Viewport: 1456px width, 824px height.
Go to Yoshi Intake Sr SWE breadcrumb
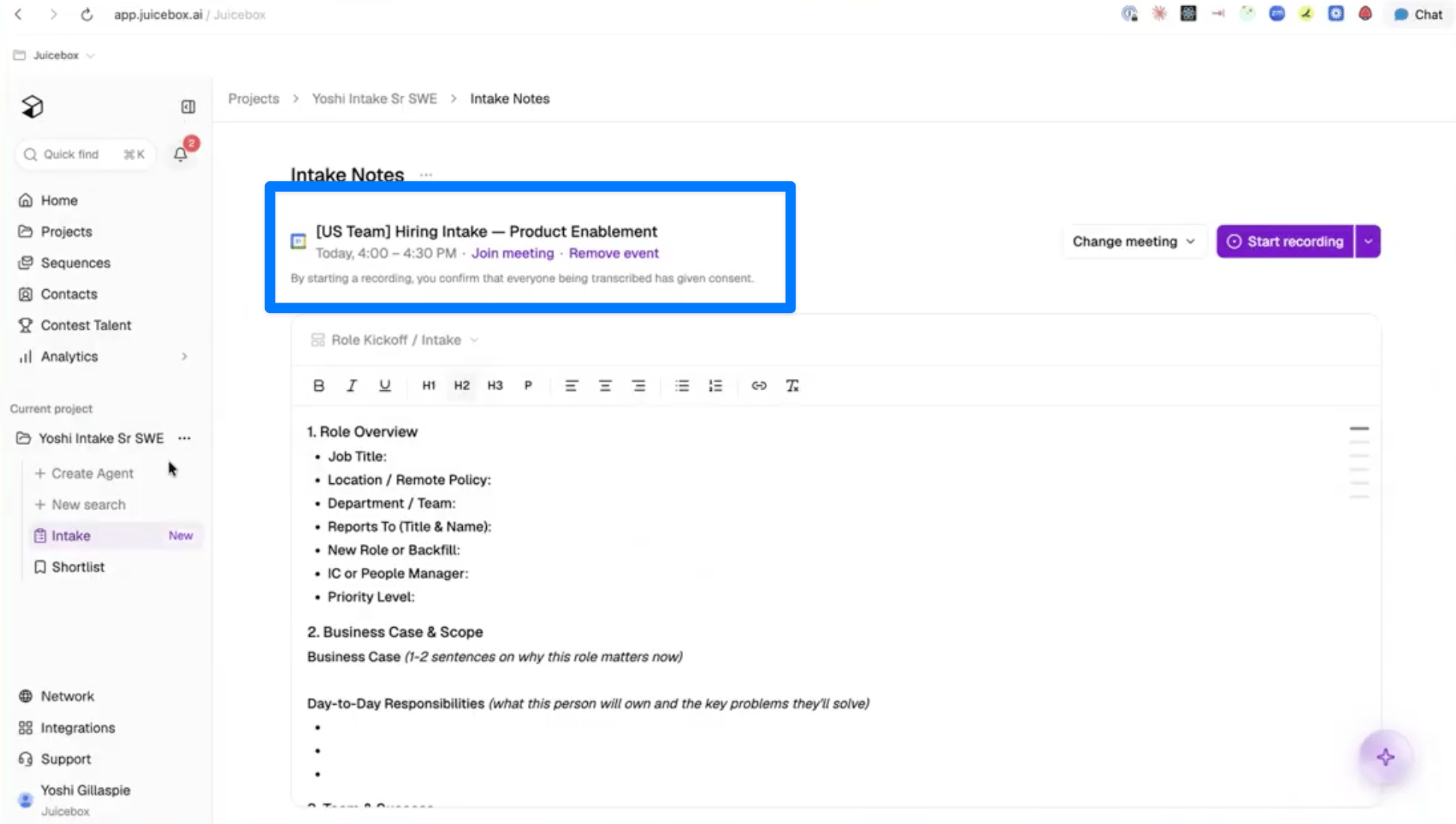point(374,99)
